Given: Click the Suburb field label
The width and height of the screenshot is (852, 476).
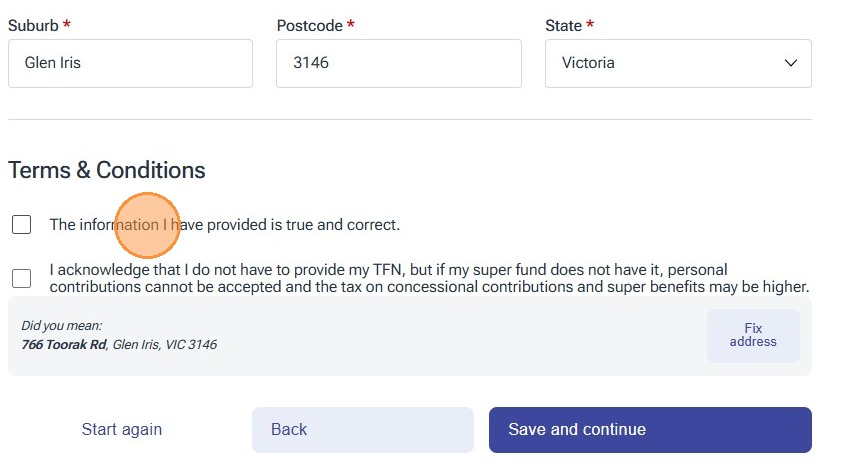Looking at the screenshot, I should (x=32, y=24).
